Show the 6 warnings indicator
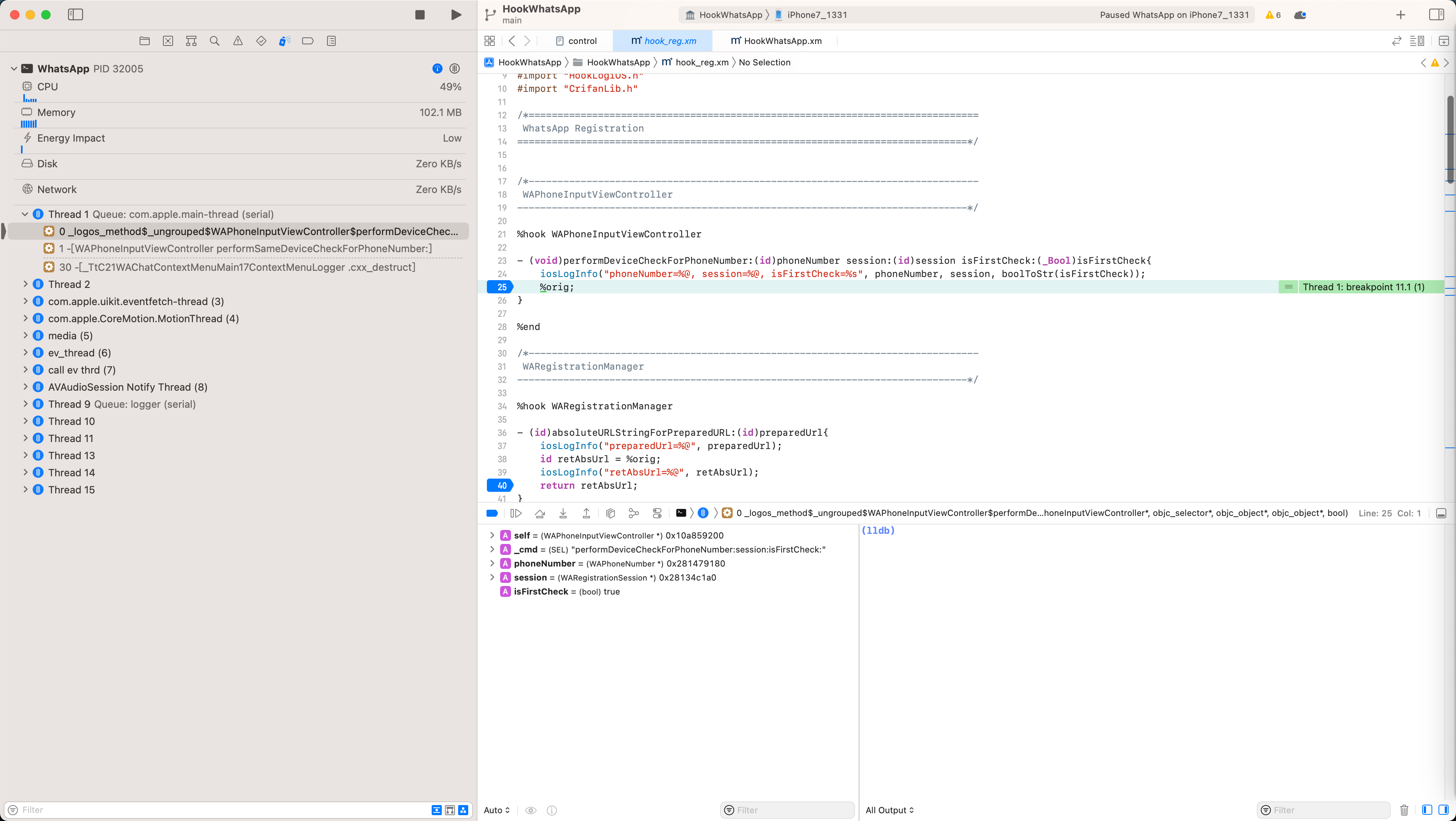The width and height of the screenshot is (1456, 821). [1273, 15]
